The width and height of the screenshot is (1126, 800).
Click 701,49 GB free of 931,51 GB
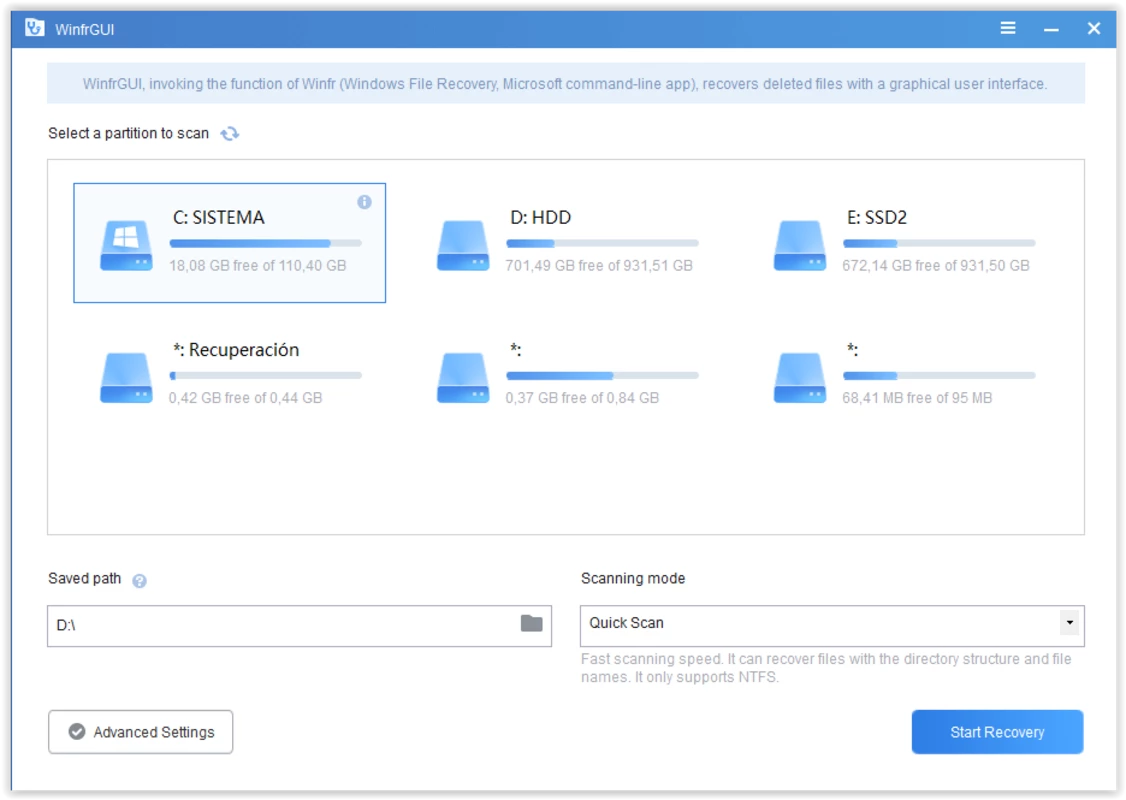(599, 266)
